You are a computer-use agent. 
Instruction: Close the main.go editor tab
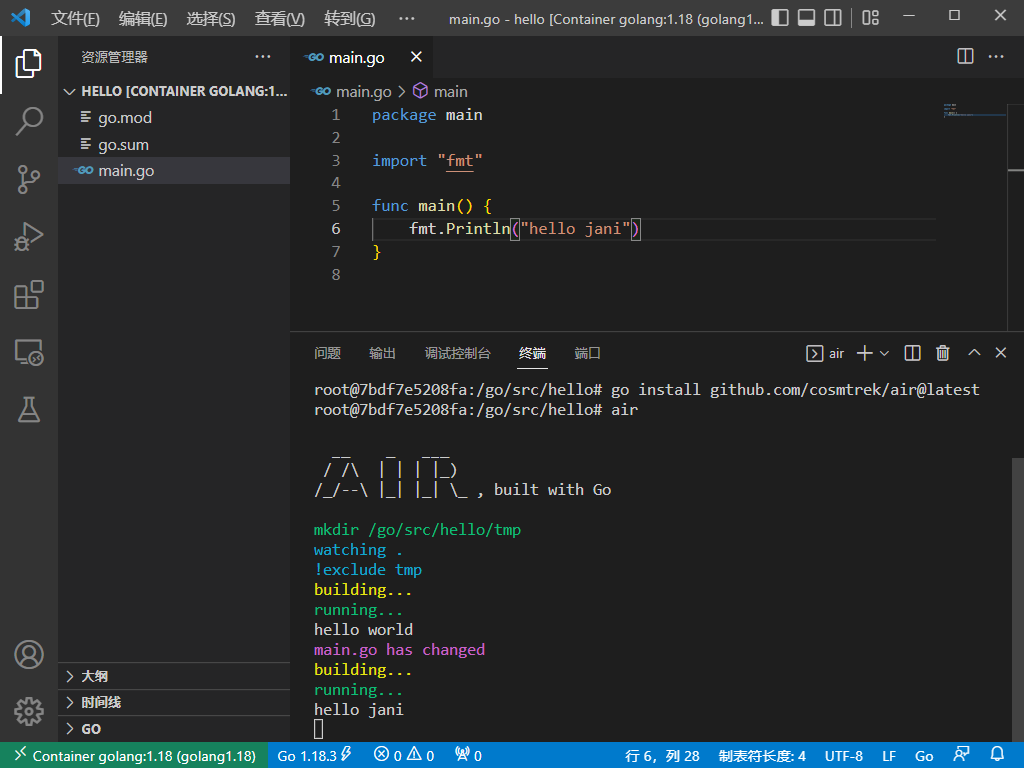pyautogui.click(x=416, y=57)
